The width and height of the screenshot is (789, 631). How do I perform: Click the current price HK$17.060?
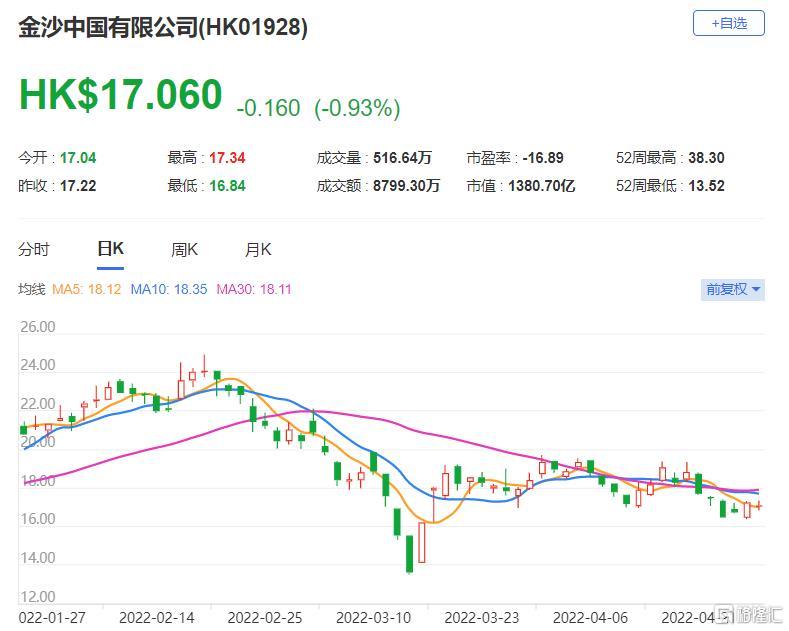tap(120, 94)
